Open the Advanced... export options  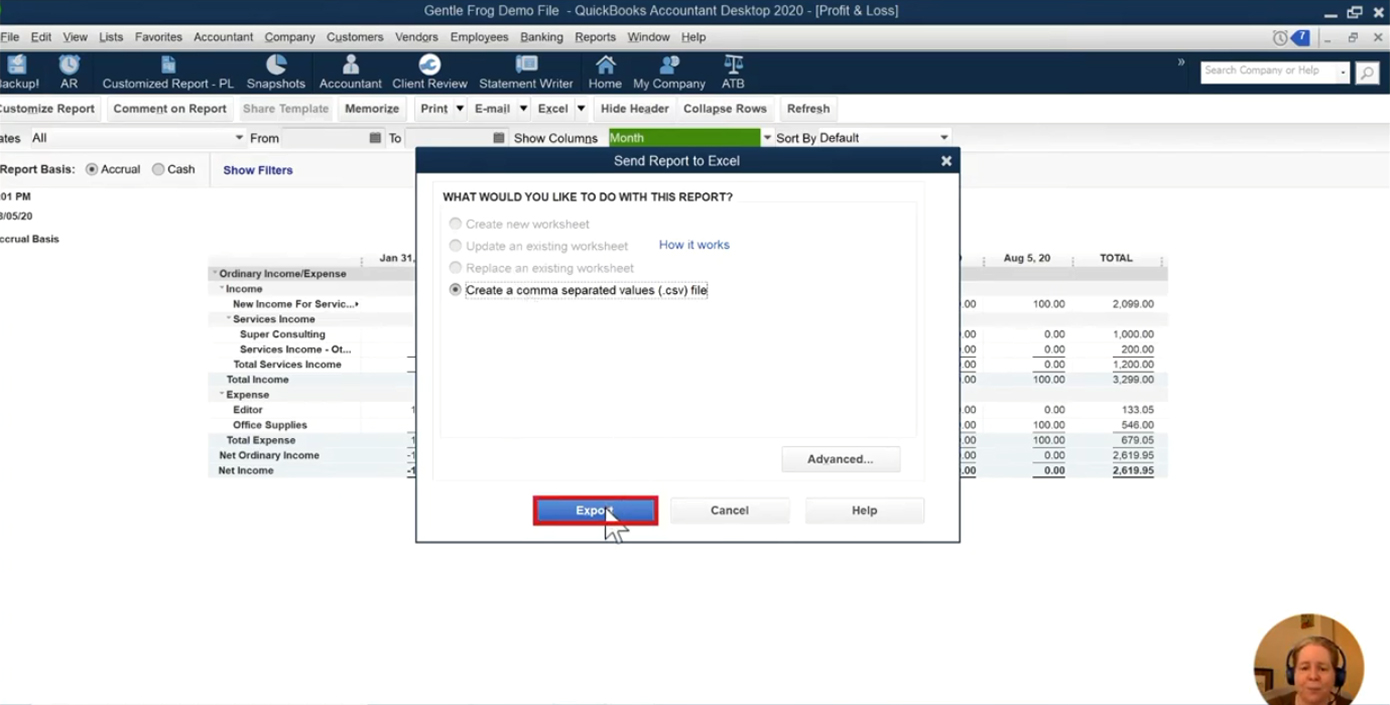point(841,459)
